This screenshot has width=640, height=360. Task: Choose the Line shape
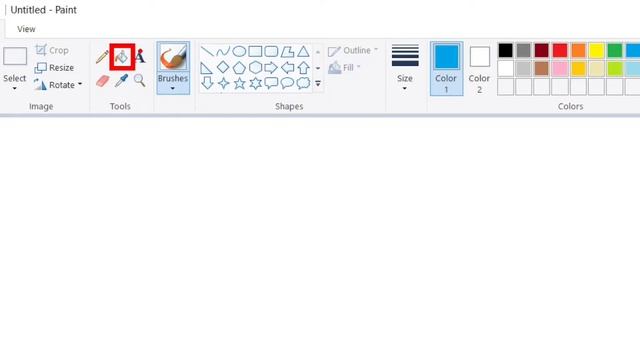click(207, 51)
